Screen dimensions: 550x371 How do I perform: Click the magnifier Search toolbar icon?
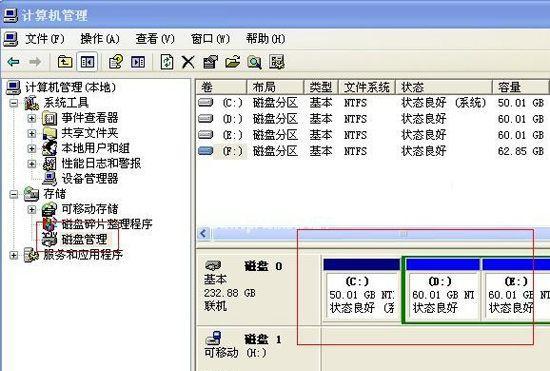point(254,62)
